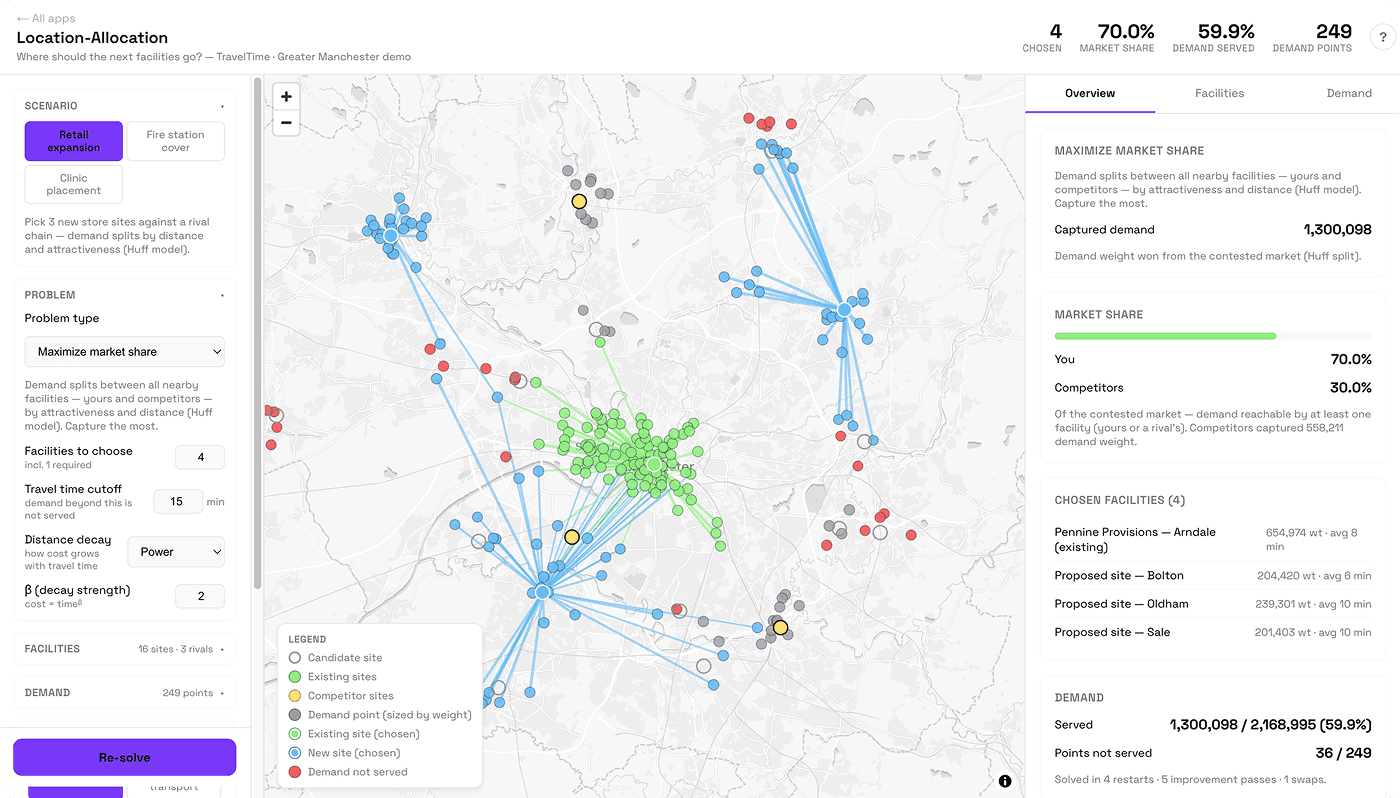Go back via All apps link
This screenshot has height=798, width=1400.
(x=46, y=18)
